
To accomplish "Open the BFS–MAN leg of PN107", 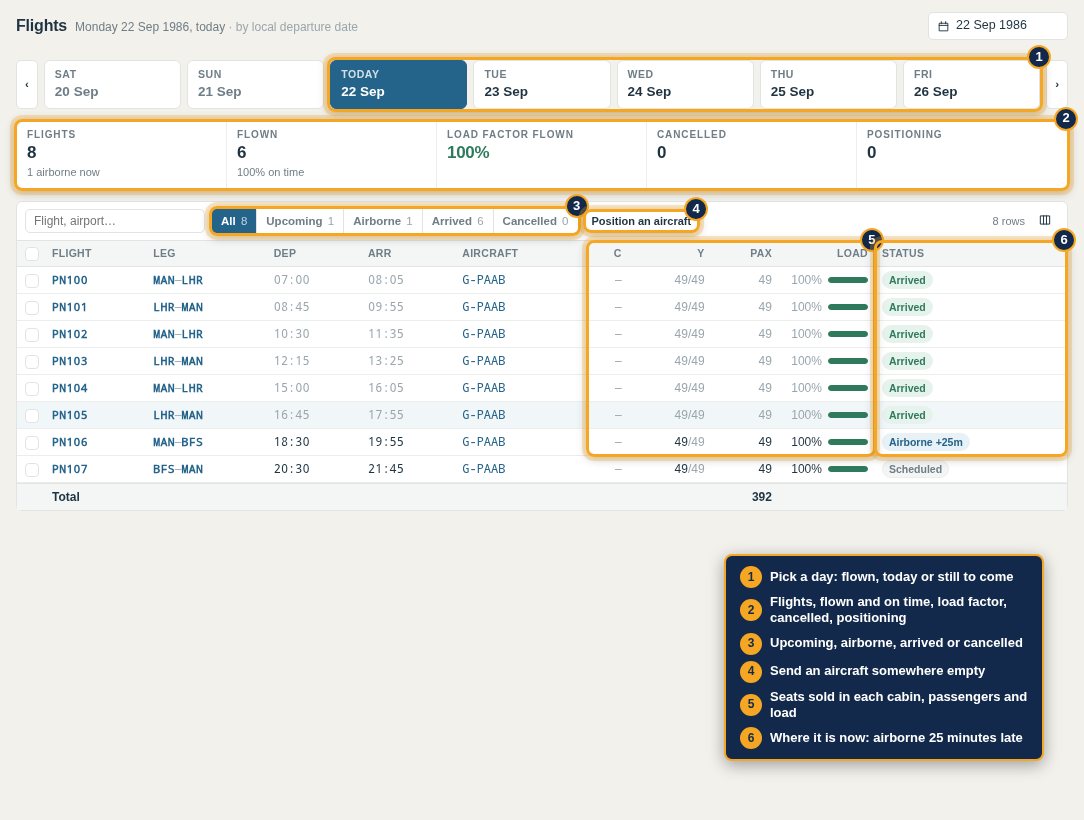I will (x=178, y=469).
